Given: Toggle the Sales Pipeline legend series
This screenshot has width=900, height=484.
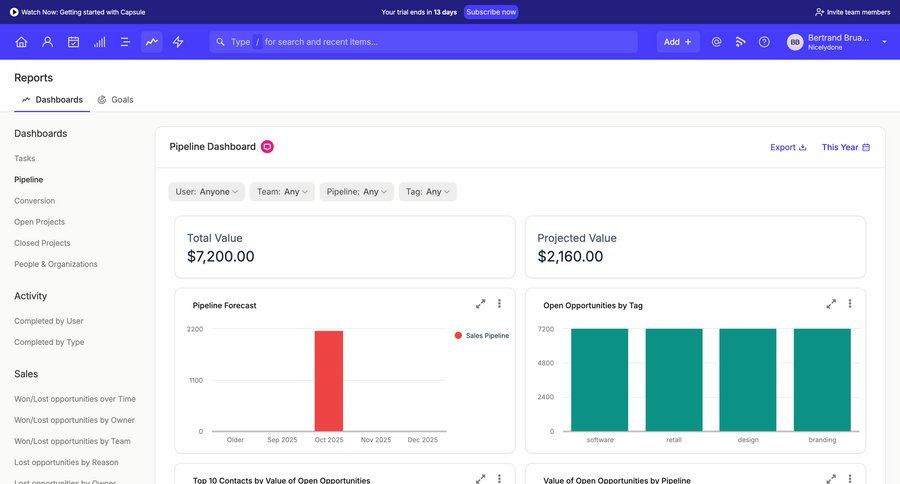Looking at the screenshot, I should (x=482, y=336).
